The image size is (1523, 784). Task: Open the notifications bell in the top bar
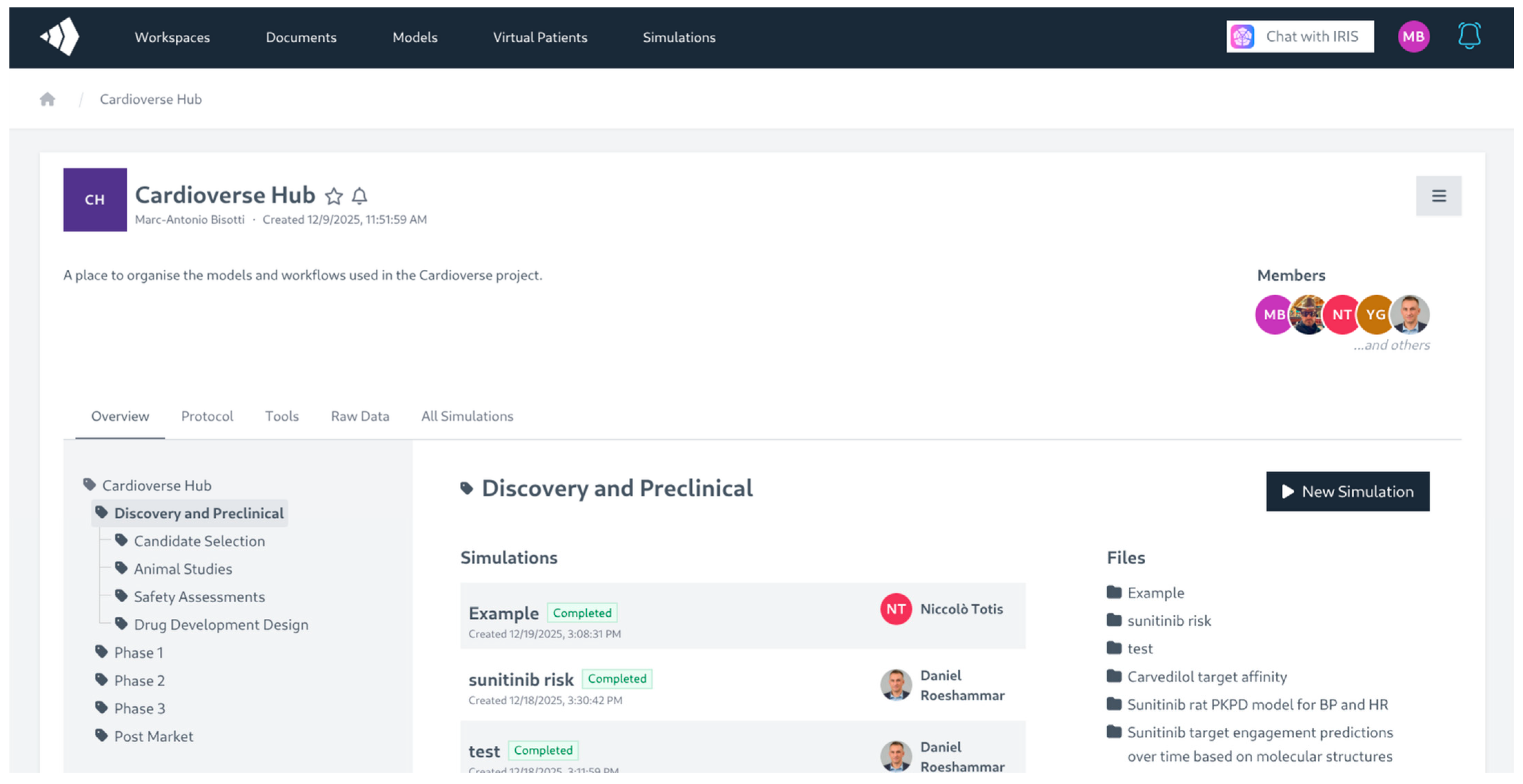[1468, 37]
